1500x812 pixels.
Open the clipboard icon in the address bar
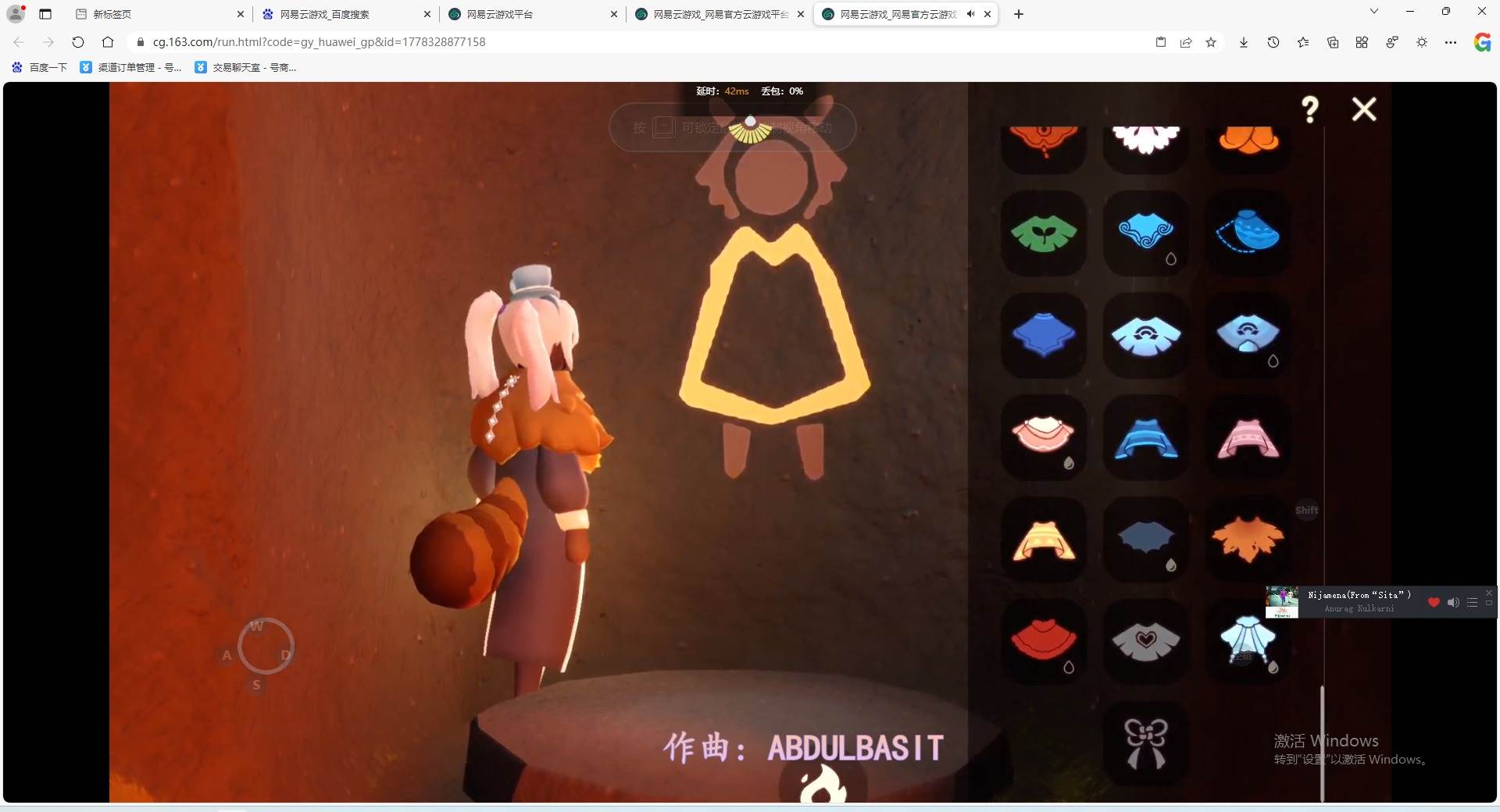point(1161,42)
